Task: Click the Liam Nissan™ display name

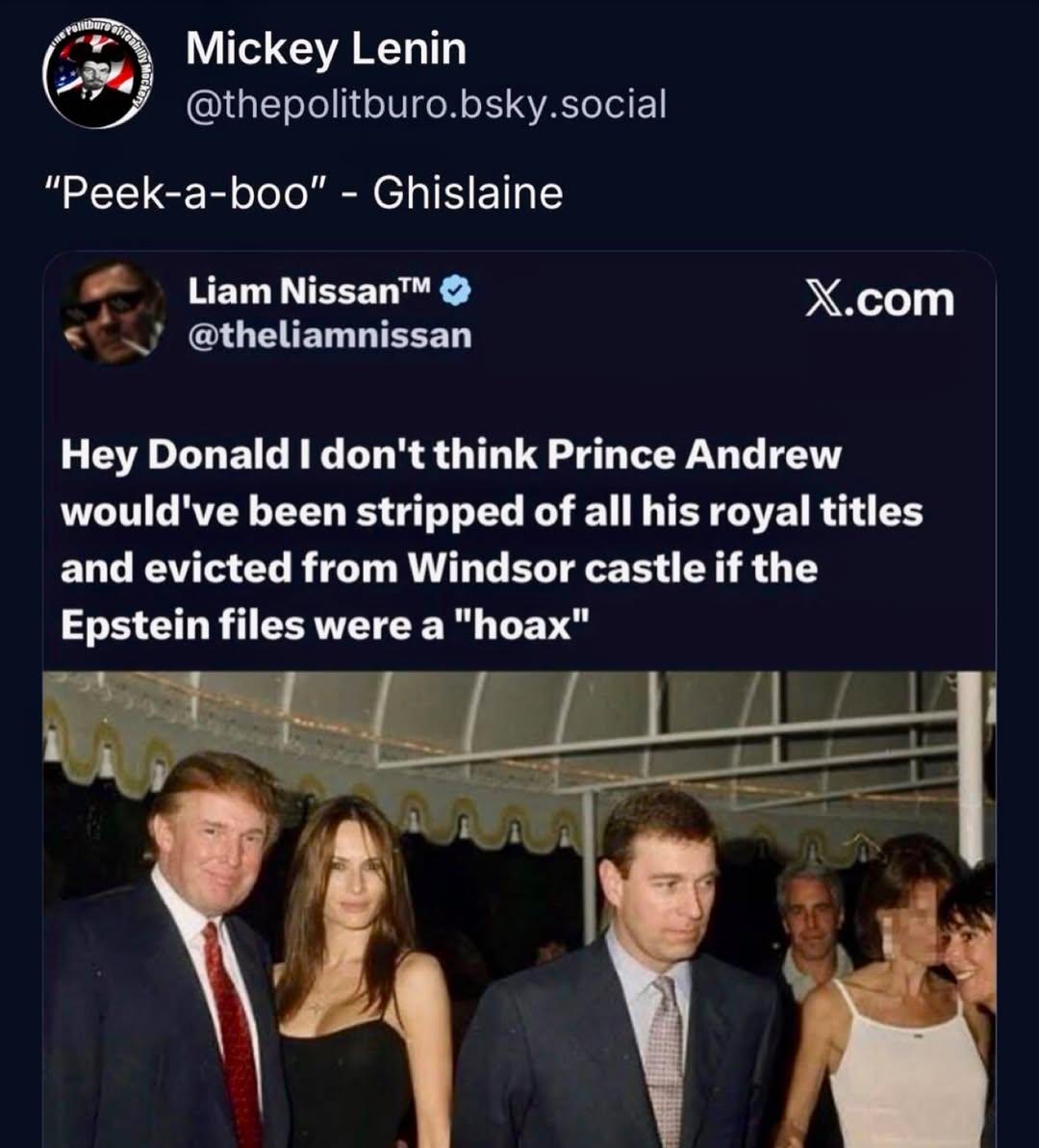Action: pos(310,290)
